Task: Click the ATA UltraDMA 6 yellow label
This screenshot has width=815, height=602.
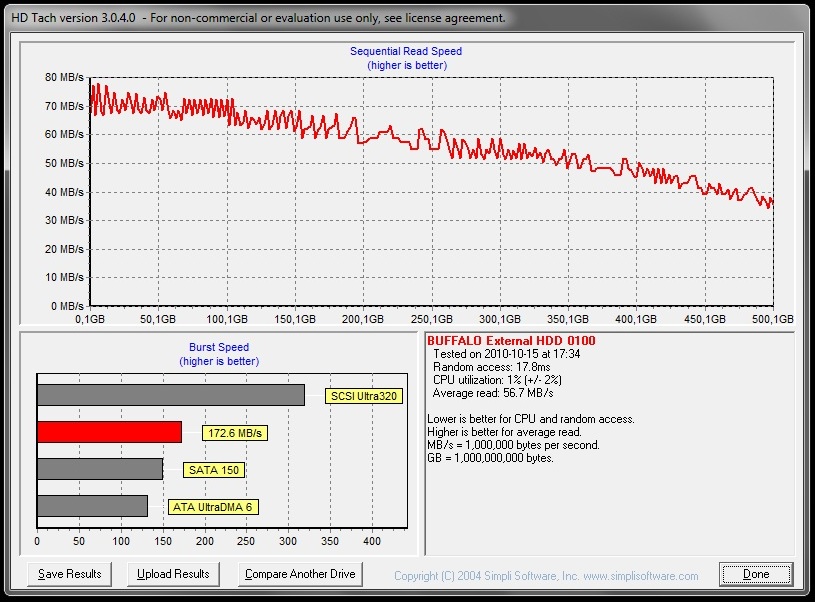Action: coord(212,507)
